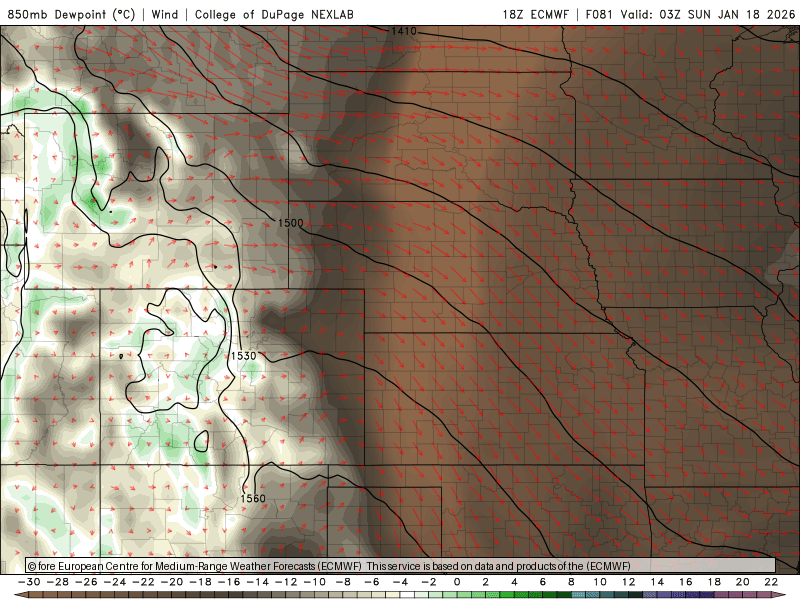This screenshot has height=600, width=800.
Task: Click the -8 value on the color scale
Action: [343, 582]
